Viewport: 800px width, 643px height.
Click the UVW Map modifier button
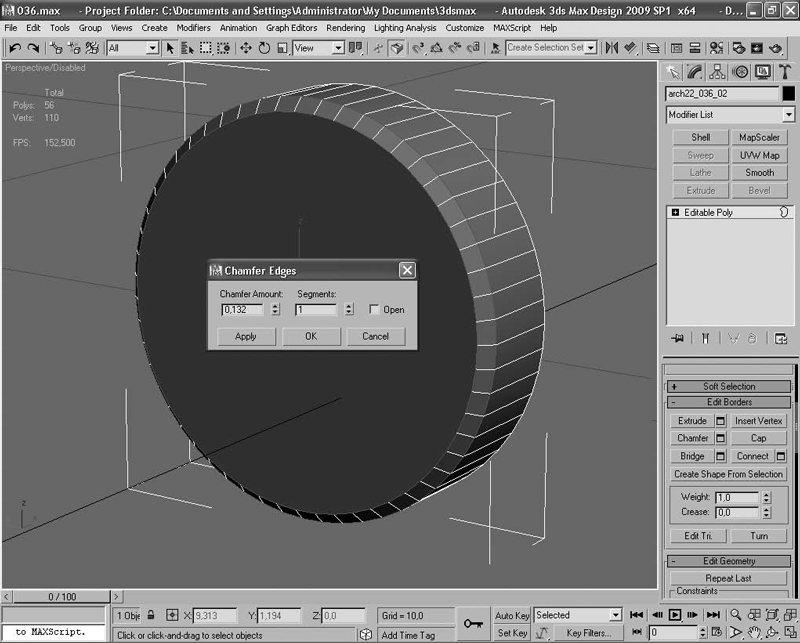pos(759,155)
